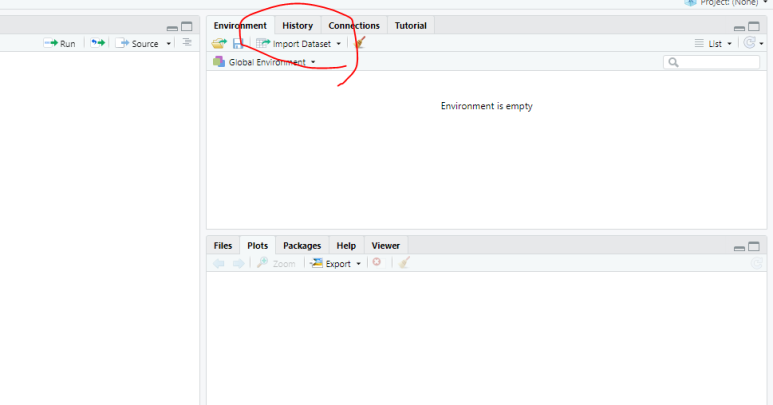The height and width of the screenshot is (405, 773).
Task: Click Import Dataset button
Action: (294, 43)
